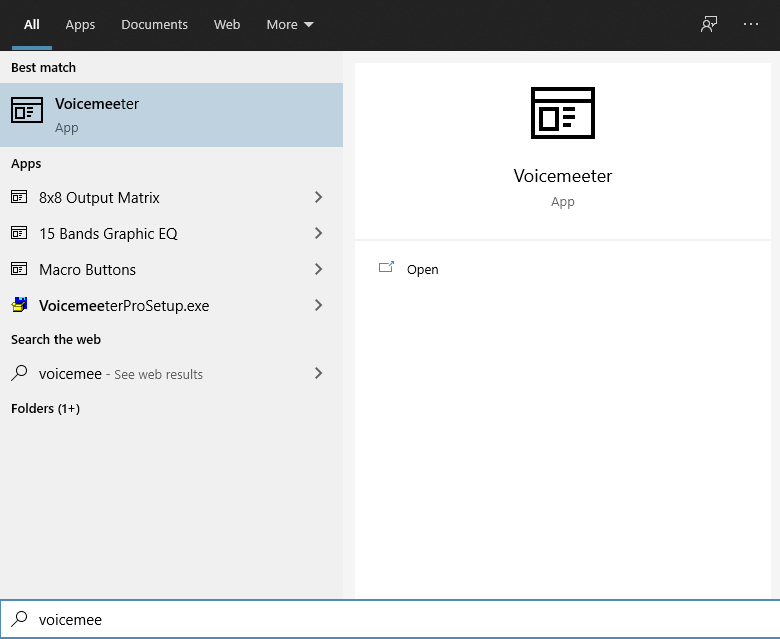
Task: Click the VoicemeeterProSetup.exe installer icon
Action: click(19, 306)
